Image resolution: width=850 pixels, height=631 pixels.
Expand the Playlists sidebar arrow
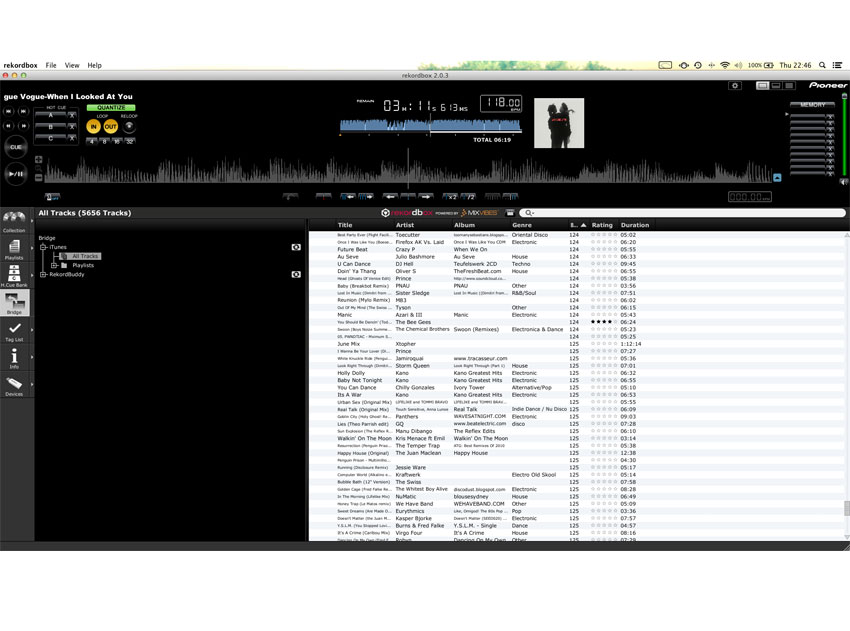(32, 249)
